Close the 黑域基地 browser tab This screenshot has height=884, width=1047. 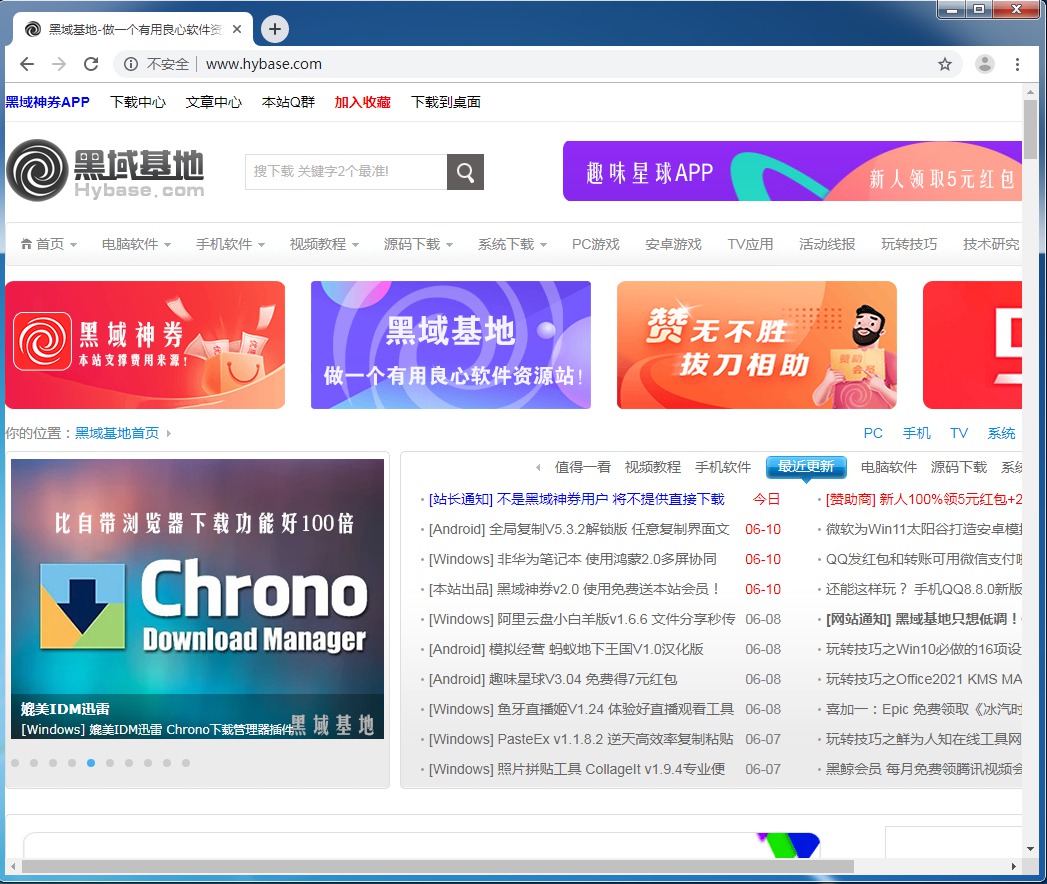[x=236, y=29]
